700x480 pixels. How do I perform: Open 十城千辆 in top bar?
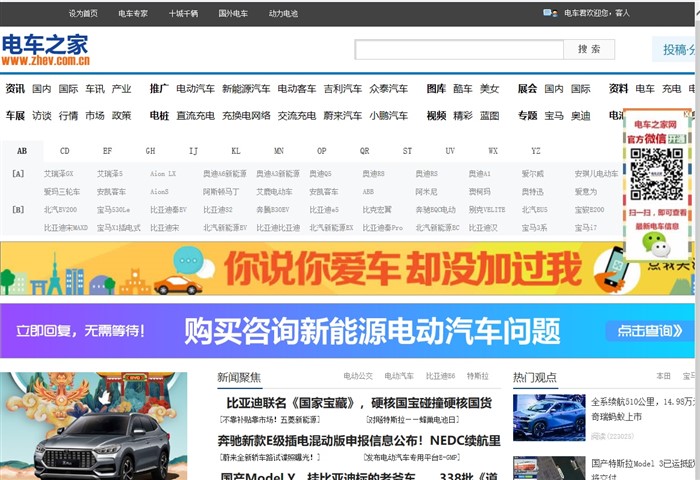(x=183, y=13)
